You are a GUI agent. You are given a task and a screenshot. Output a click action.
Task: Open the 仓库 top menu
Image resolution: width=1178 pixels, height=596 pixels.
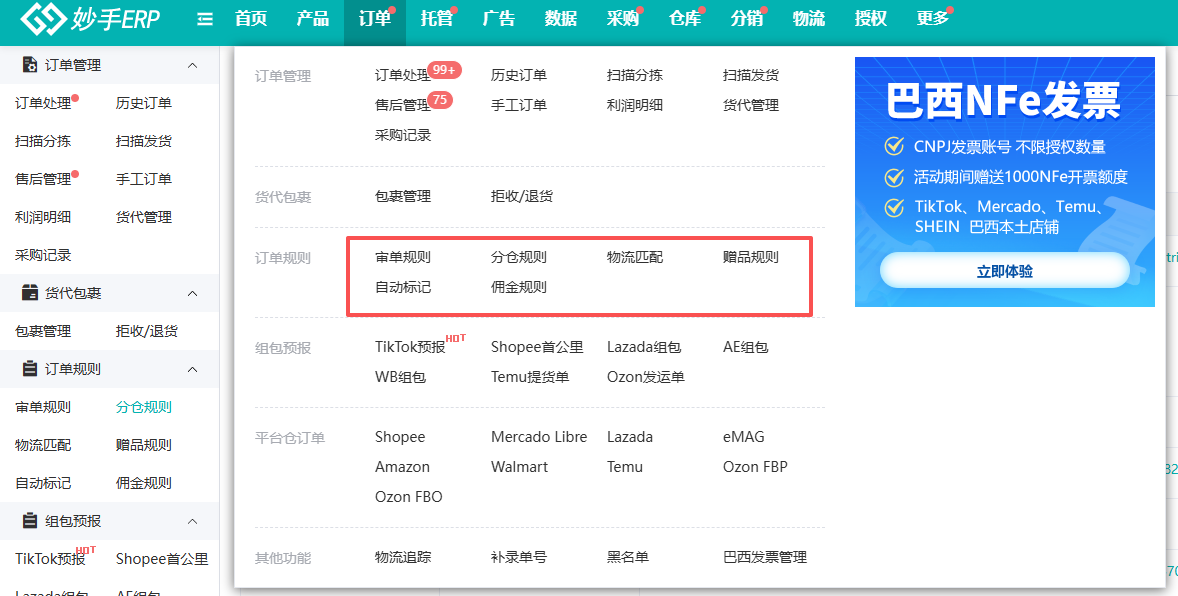coord(685,19)
